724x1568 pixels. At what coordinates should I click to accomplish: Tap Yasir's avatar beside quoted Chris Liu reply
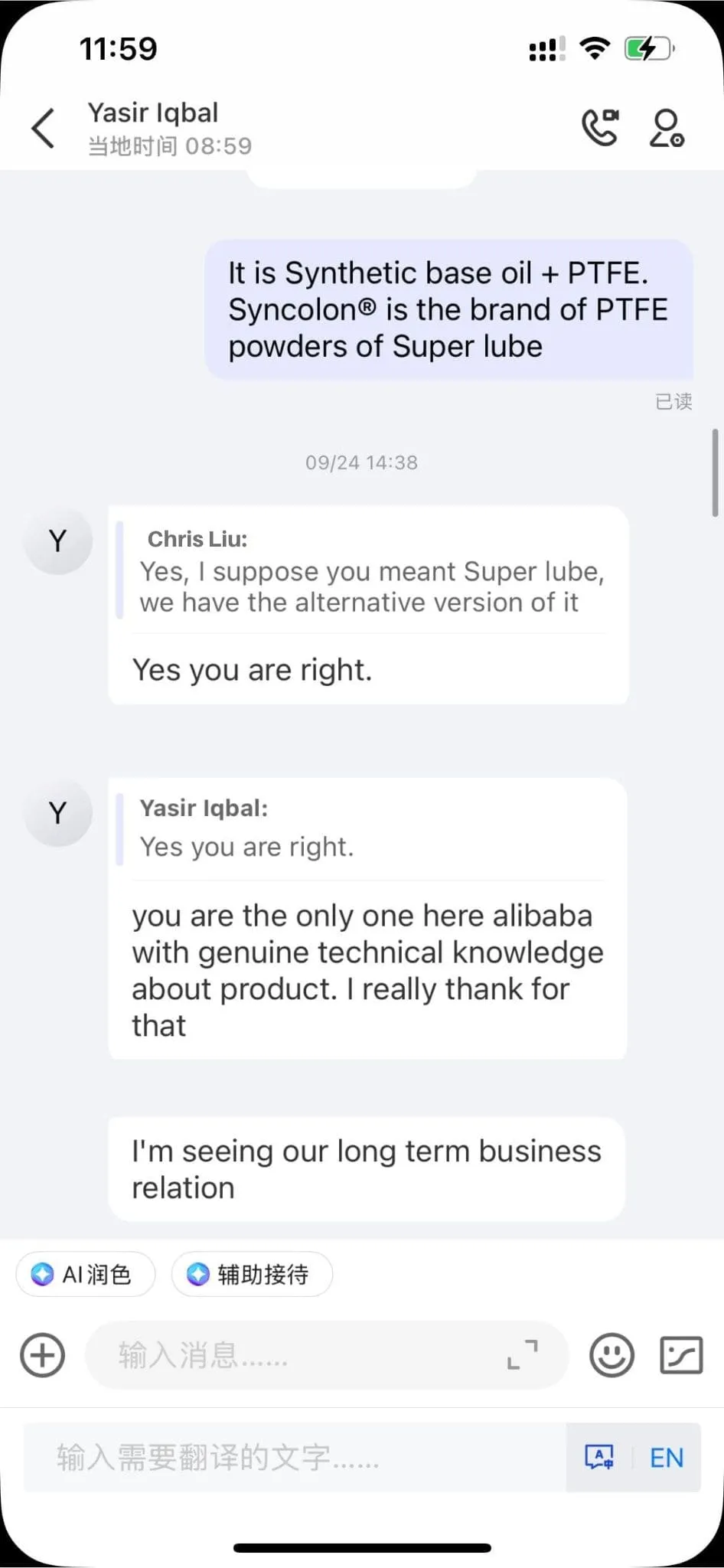click(58, 541)
